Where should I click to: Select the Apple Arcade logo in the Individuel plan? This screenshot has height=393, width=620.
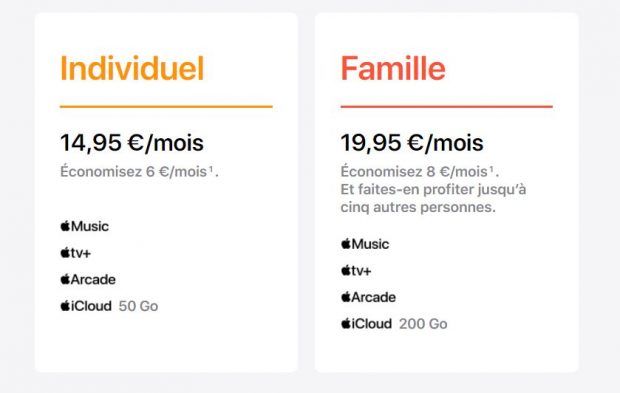[88, 279]
